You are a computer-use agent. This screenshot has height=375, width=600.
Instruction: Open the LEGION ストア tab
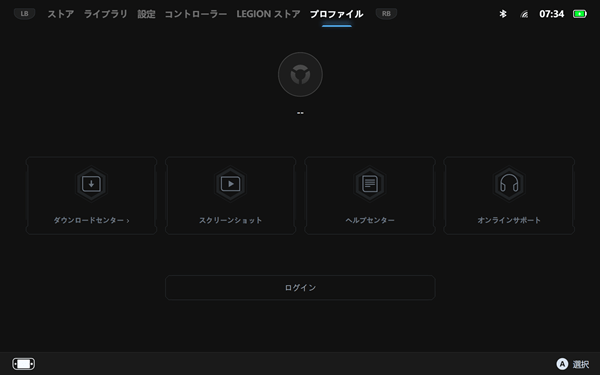click(x=268, y=14)
